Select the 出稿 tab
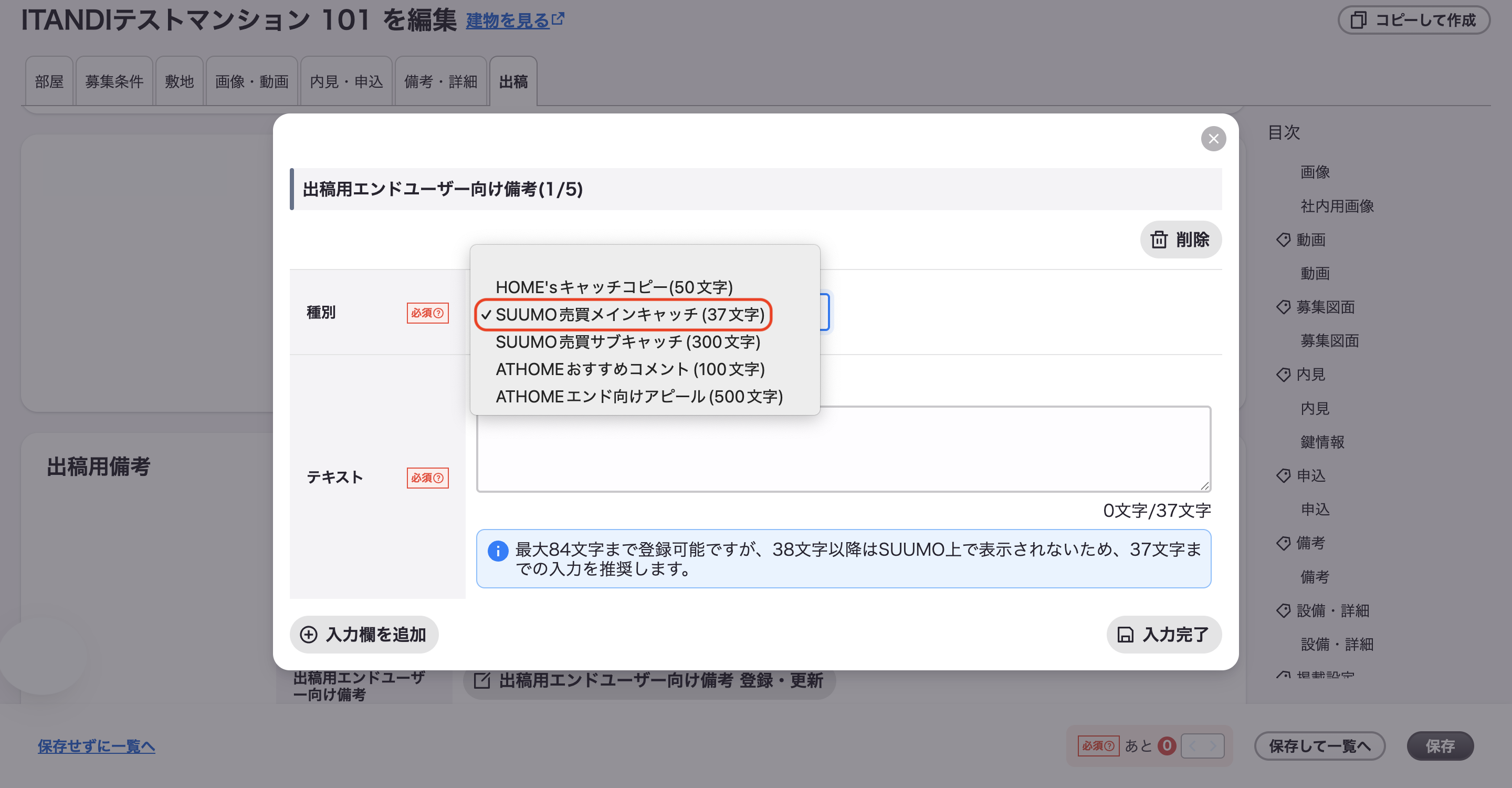The width and height of the screenshot is (1512, 788). tap(513, 81)
